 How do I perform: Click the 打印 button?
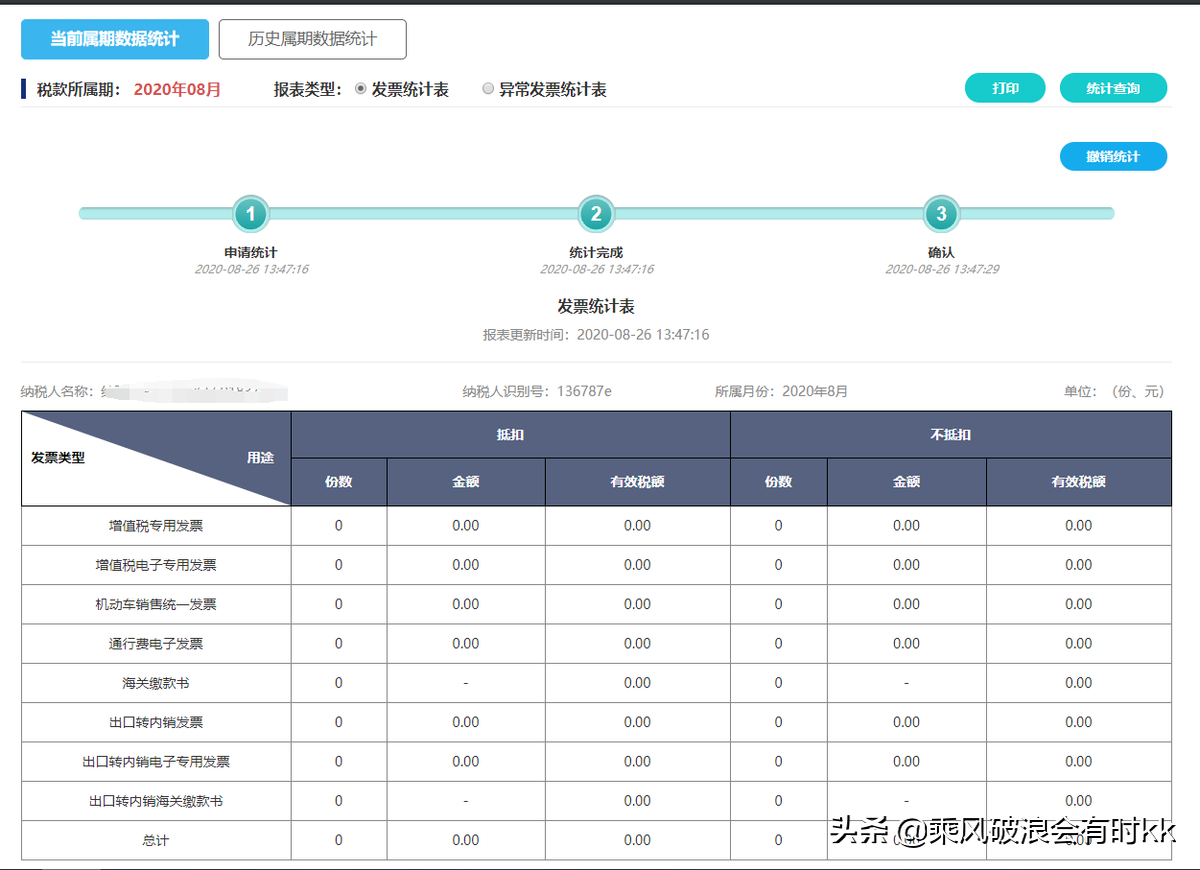tap(1004, 88)
